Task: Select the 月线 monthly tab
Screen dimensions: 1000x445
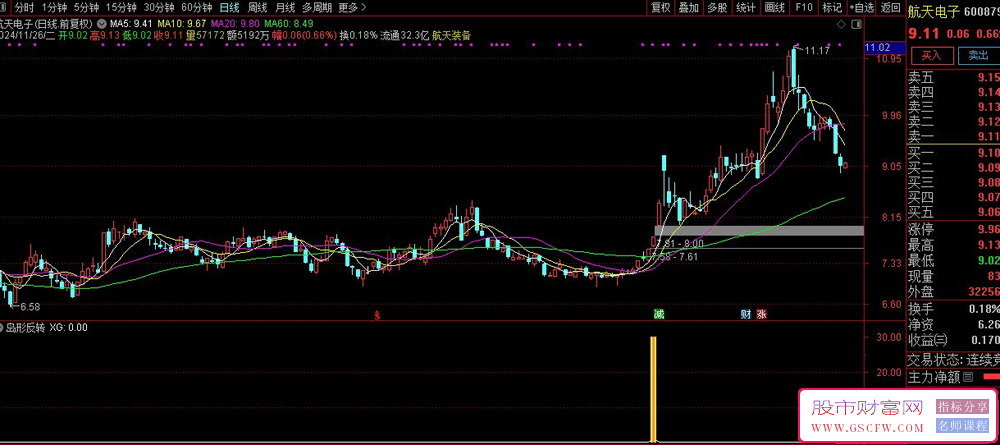Action: [x=285, y=8]
